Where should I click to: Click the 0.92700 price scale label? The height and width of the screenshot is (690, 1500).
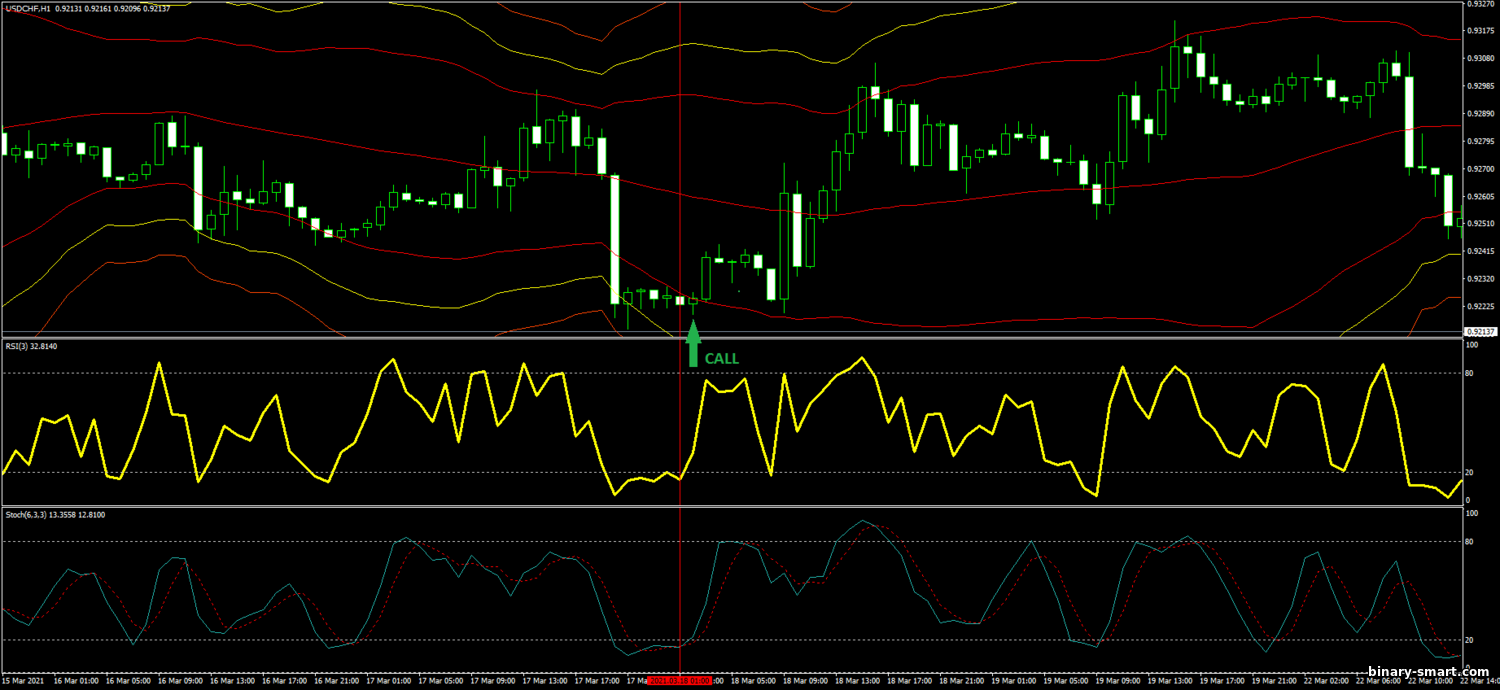click(x=1480, y=169)
